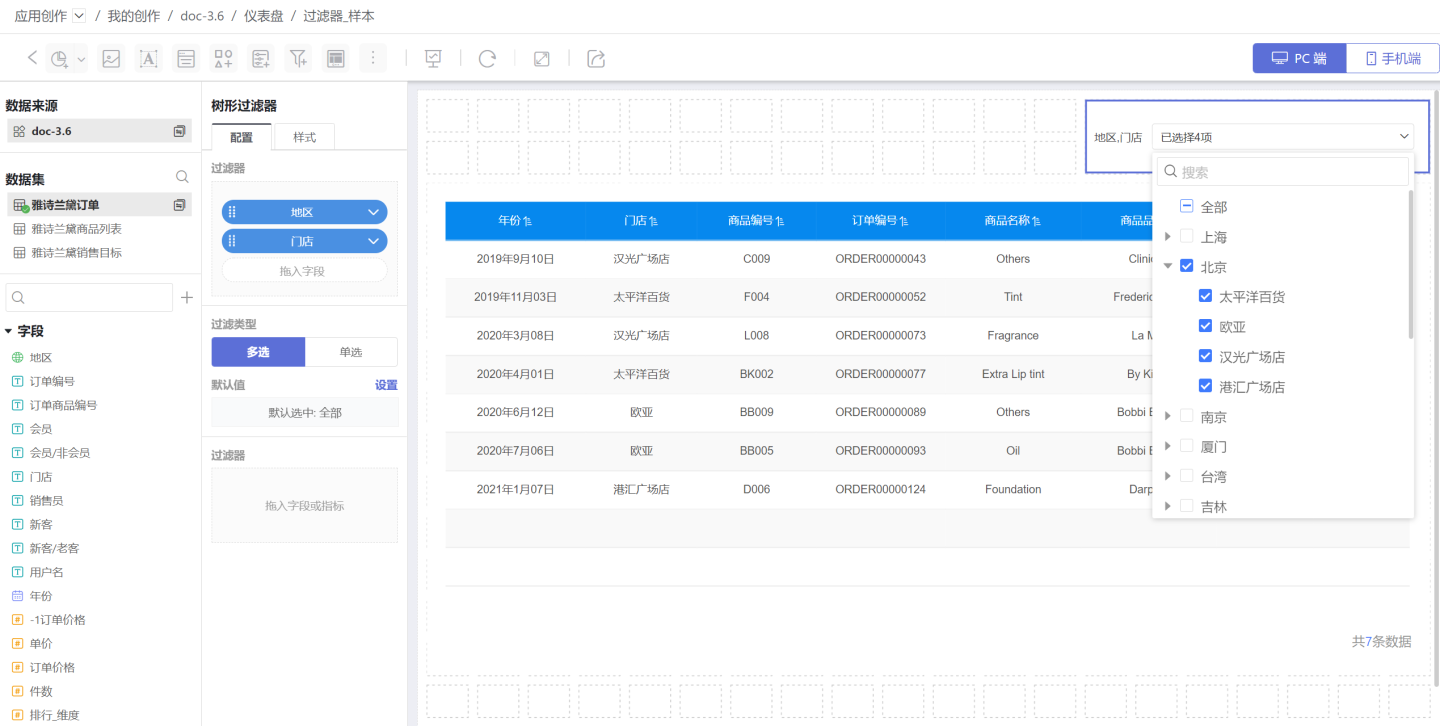Uncheck the 北京 checkbox

click(1187, 267)
